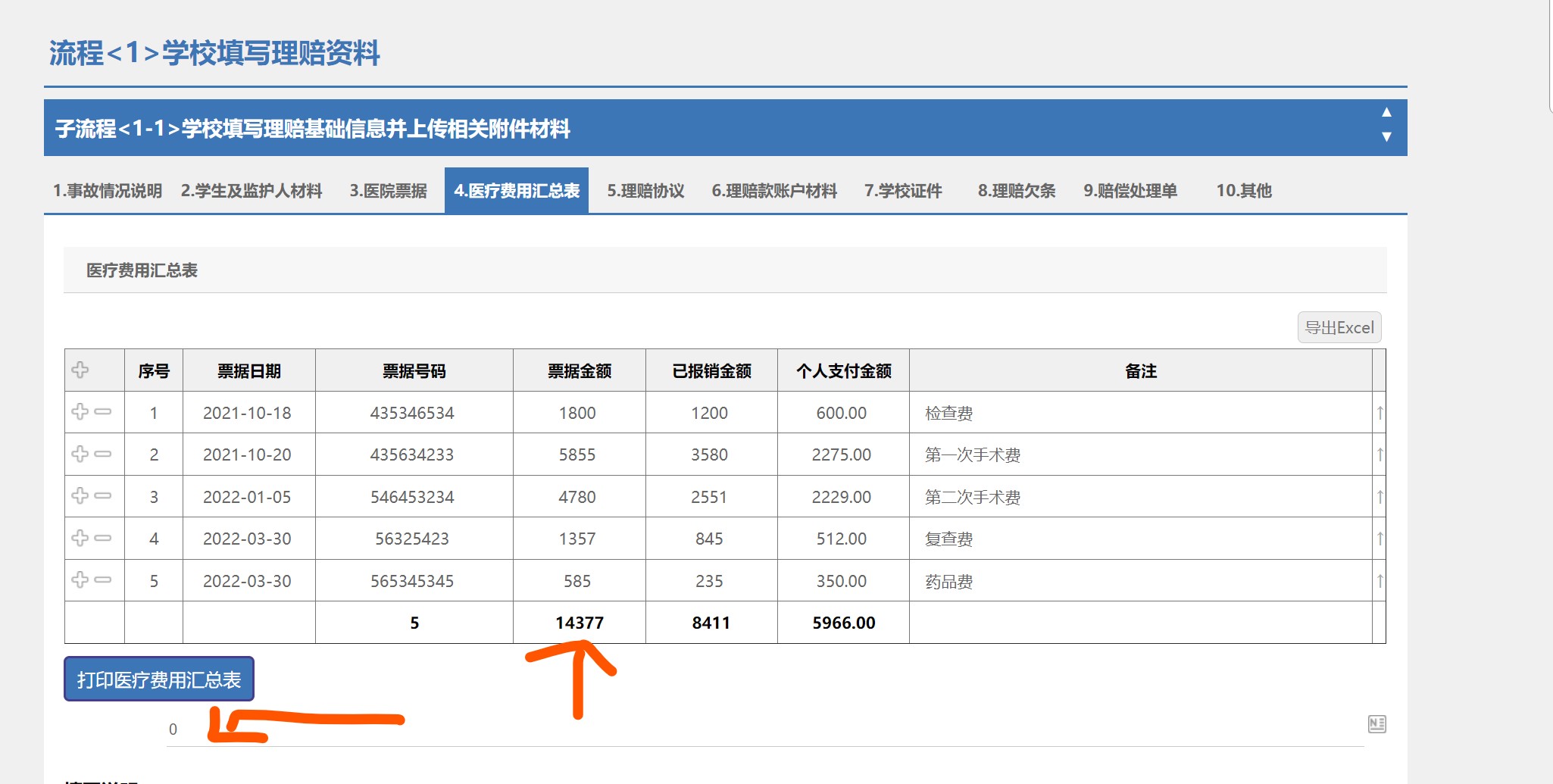
Task: Click the 票据金额 column header
Action: tap(580, 371)
